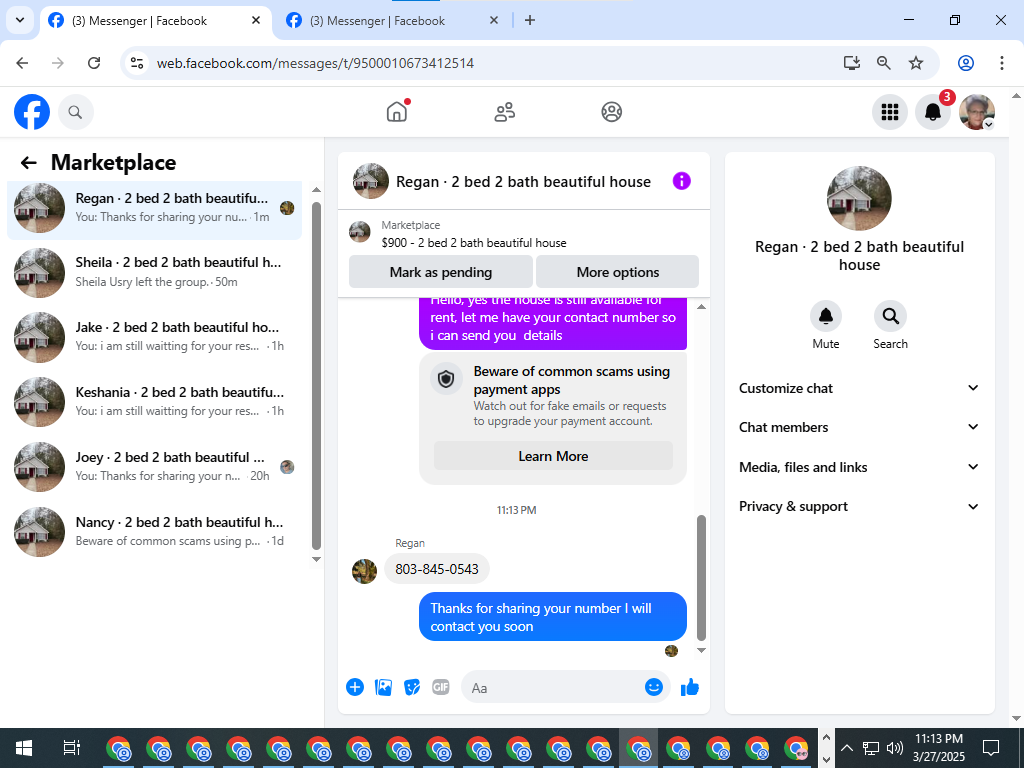Click Mark as pending button
Viewport: 1024px width, 768px height.
(441, 272)
